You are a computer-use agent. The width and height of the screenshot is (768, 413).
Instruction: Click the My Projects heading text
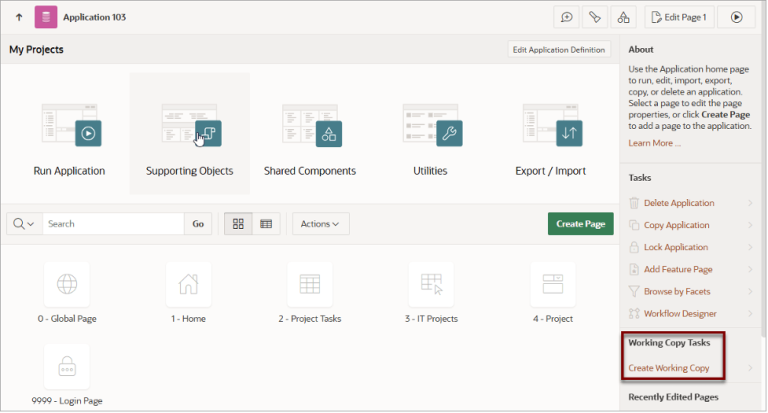point(36,49)
